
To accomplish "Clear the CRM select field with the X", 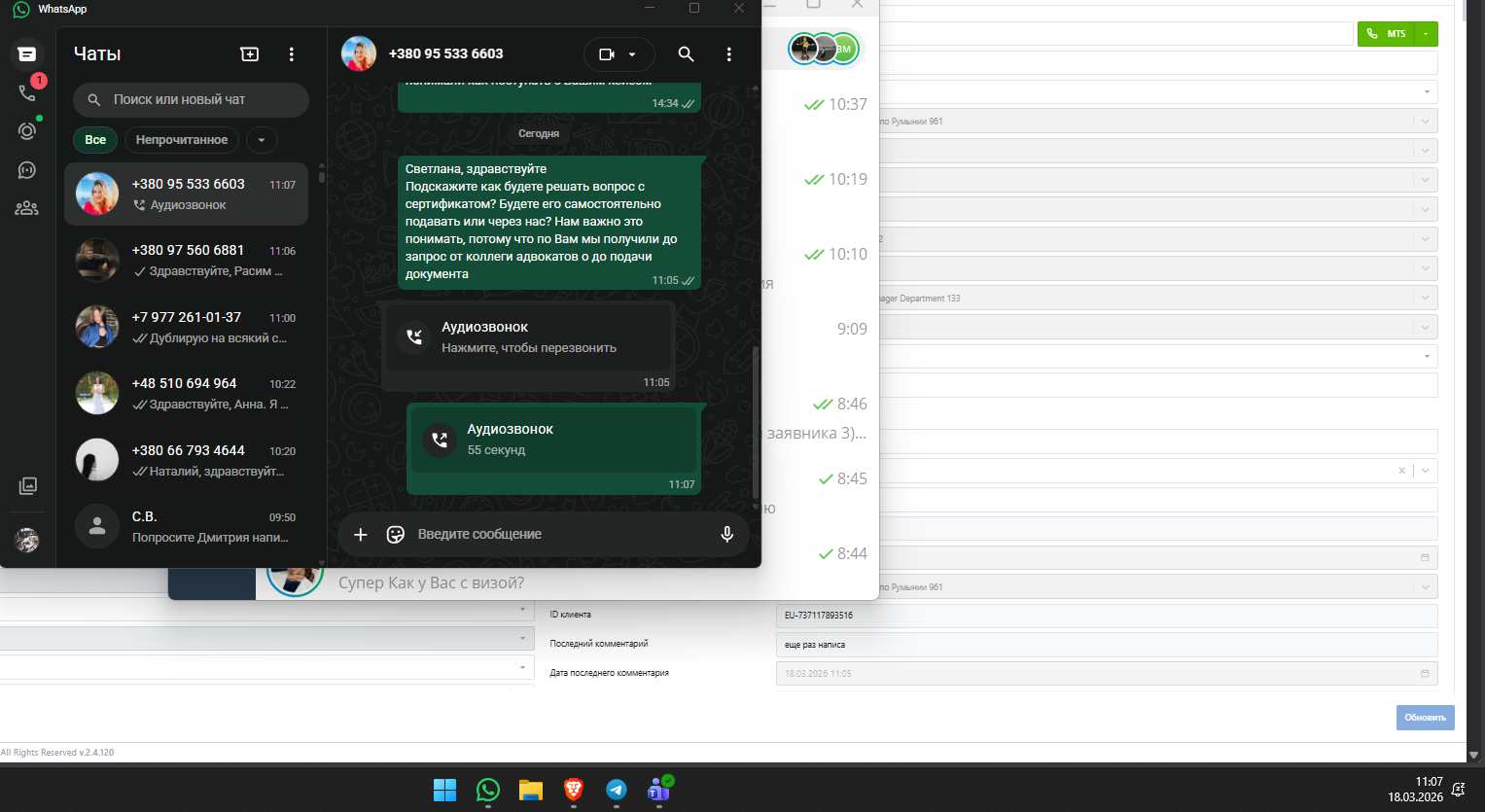I will pos(1401,471).
